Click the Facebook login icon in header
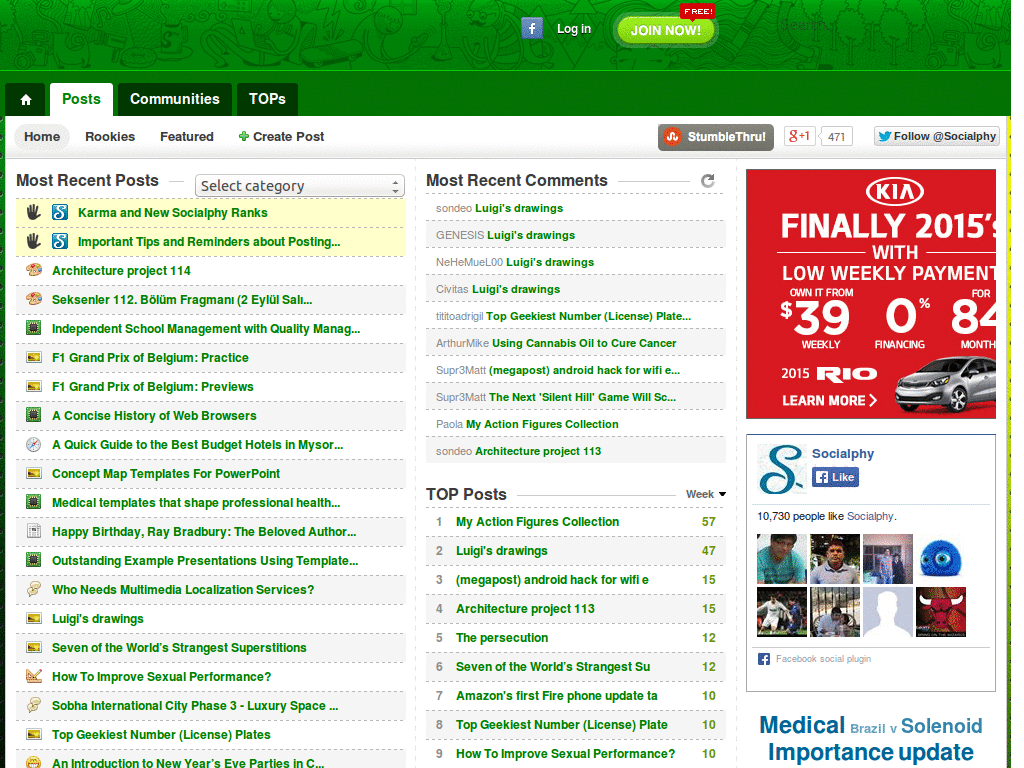1024x768 pixels. coord(532,28)
